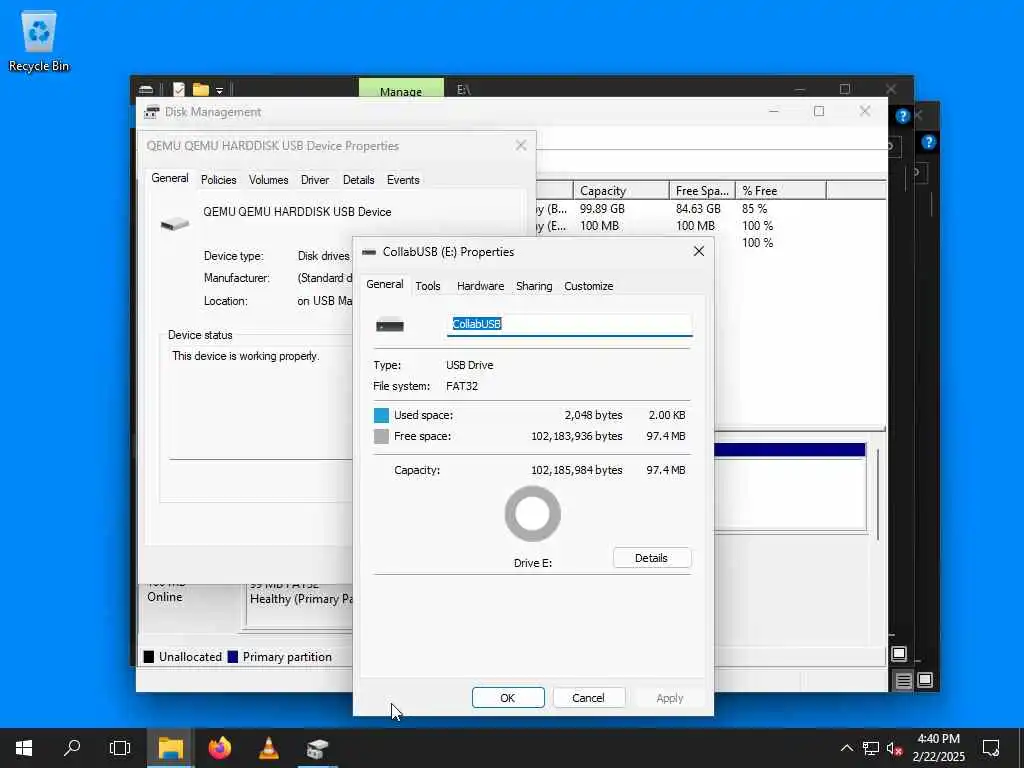Click the New folder icon in Explorer quick access toolbar
Viewport: 1024px width, 768px height.
pos(200,89)
